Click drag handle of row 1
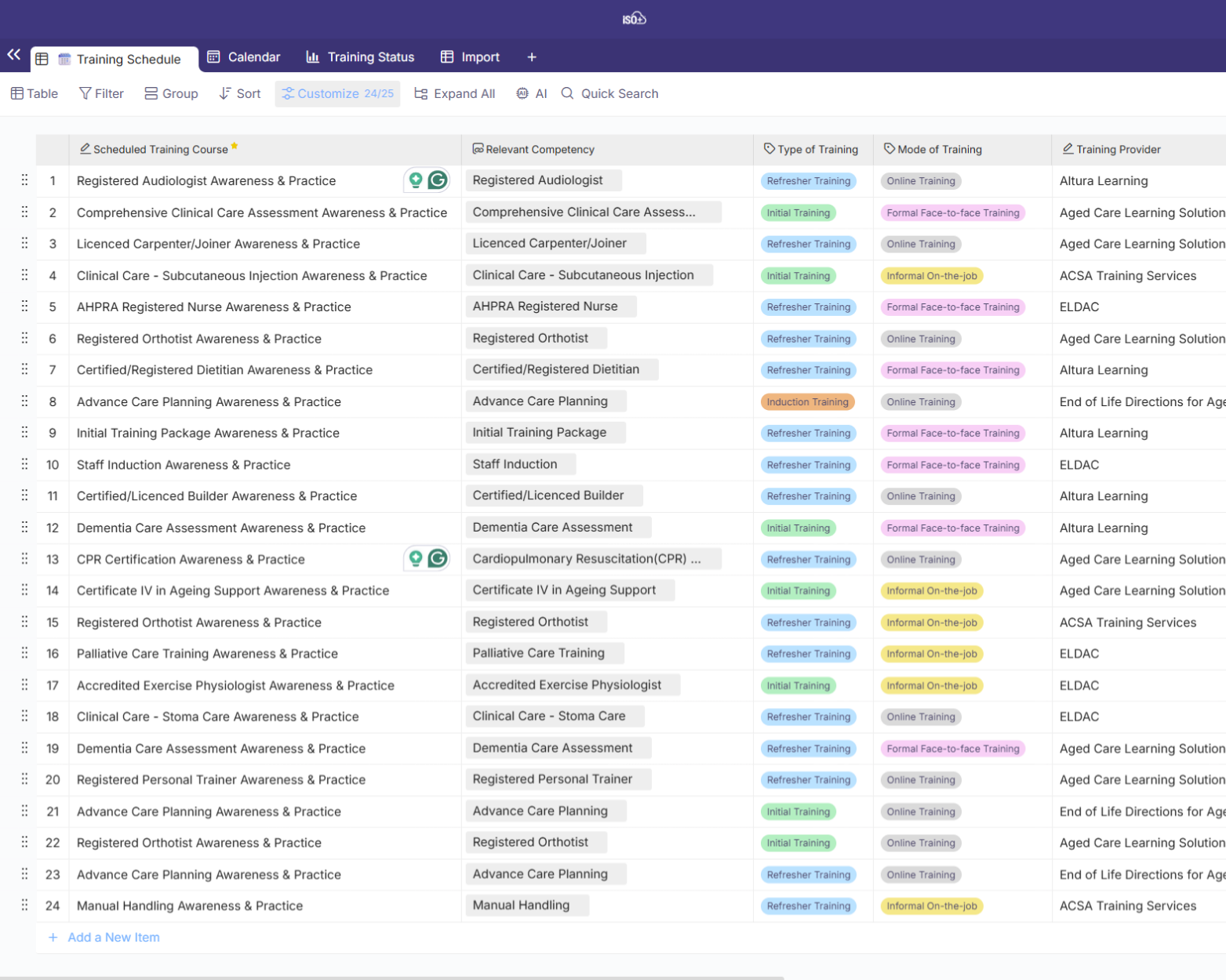Screen dimensions: 1226x980 [24, 180]
